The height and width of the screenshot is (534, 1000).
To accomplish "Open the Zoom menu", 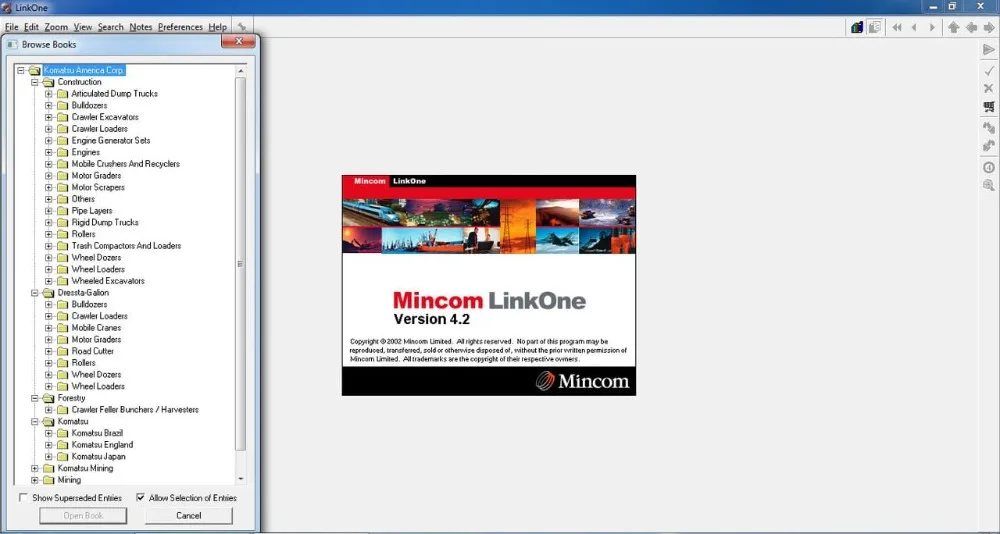I will [56, 27].
